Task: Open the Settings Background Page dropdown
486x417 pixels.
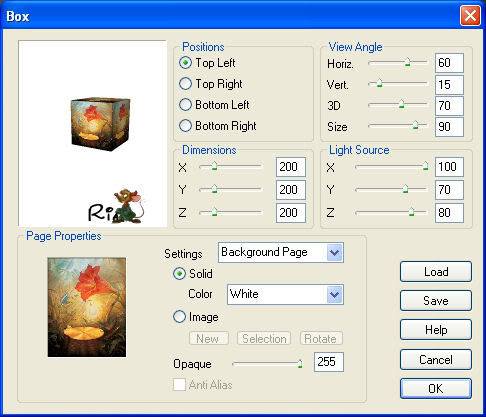Action: (x=281, y=252)
